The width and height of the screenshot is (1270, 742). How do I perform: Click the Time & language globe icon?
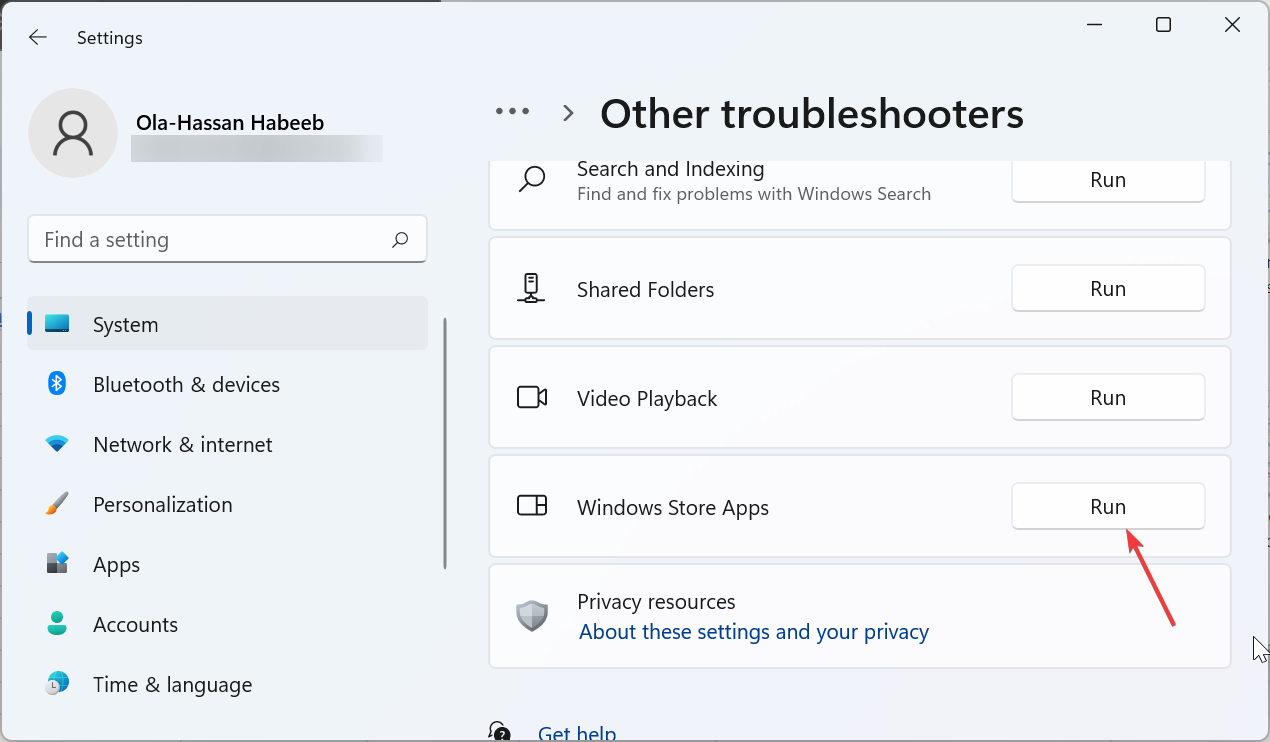coord(57,684)
